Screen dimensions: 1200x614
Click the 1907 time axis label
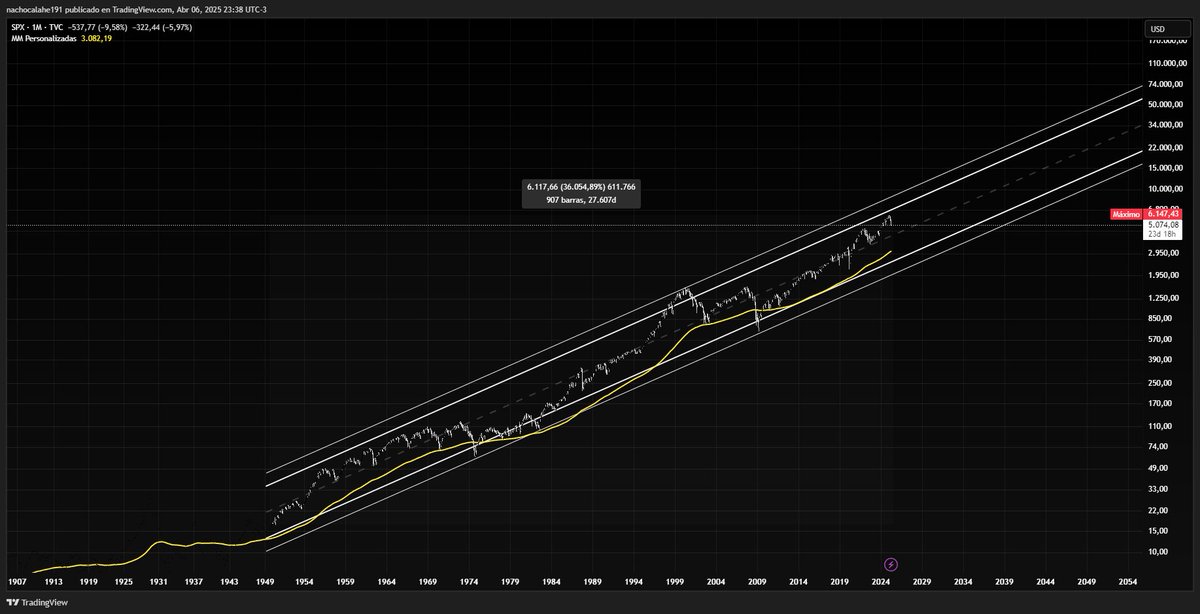click(16, 581)
